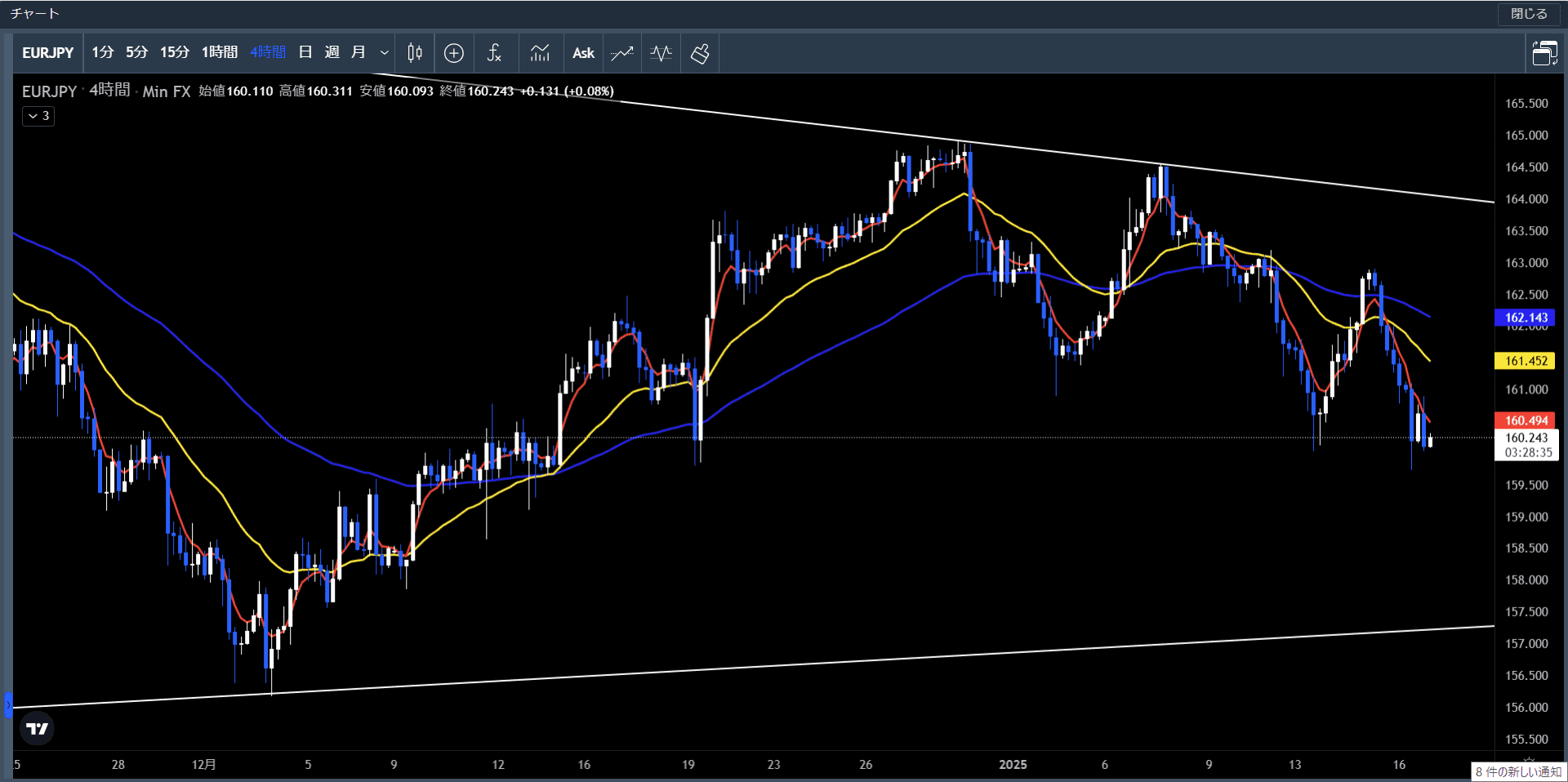The image size is (1568, 782).
Task: Click the red 160.494 moving average label
Action: [1525, 420]
